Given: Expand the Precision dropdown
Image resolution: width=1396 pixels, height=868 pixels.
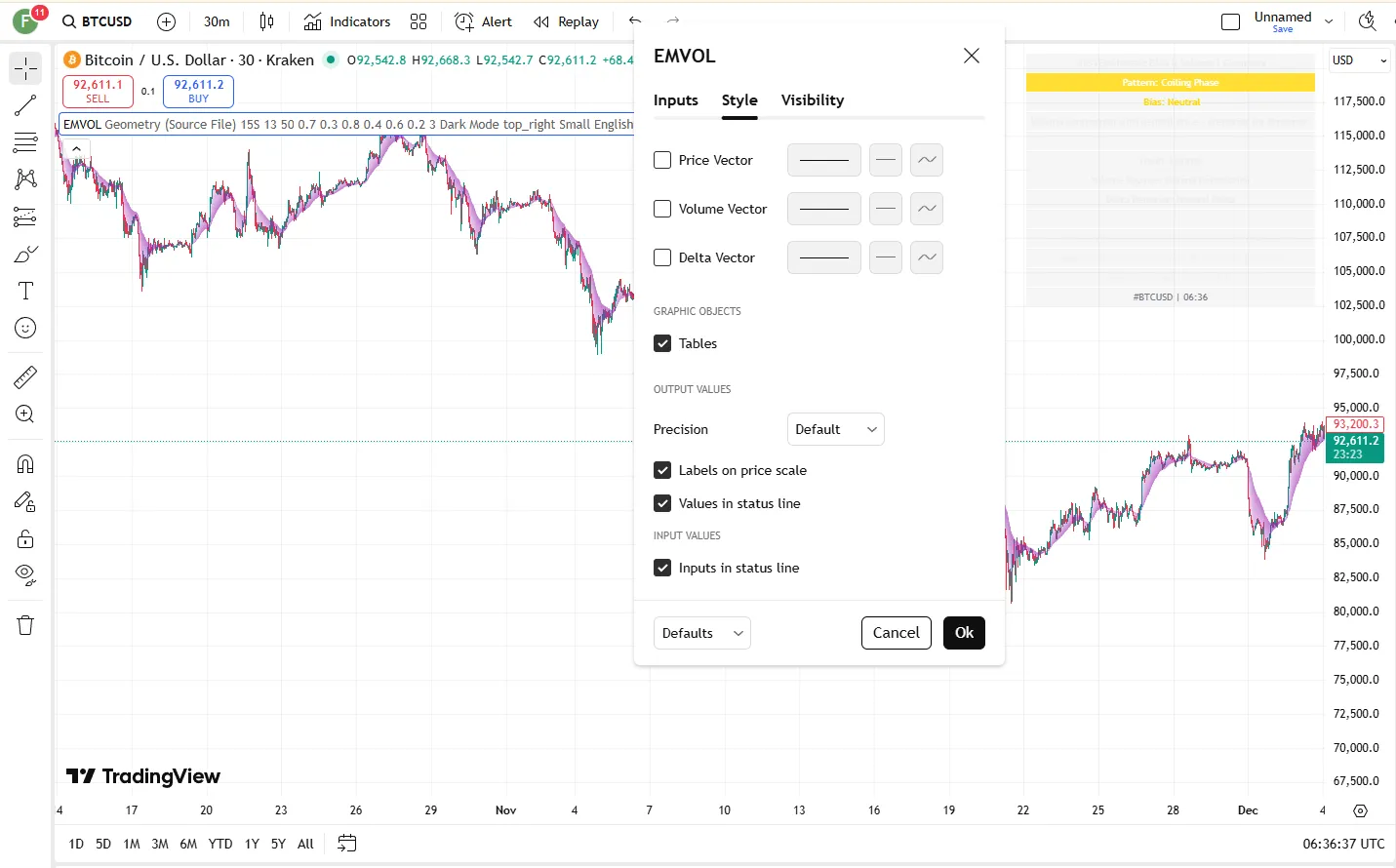Looking at the screenshot, I should [x=835, y=429].
